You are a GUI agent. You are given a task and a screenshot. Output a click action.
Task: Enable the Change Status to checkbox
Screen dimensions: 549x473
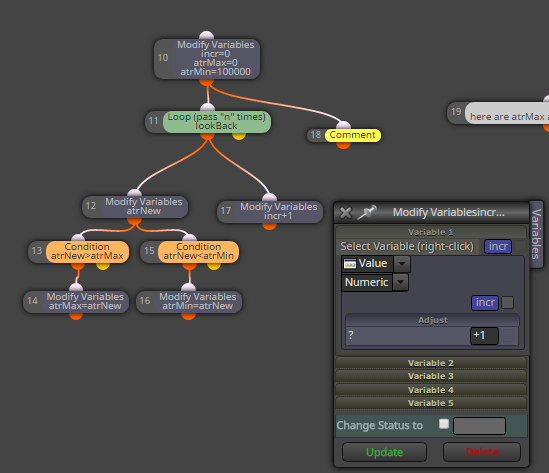point(444,424)
